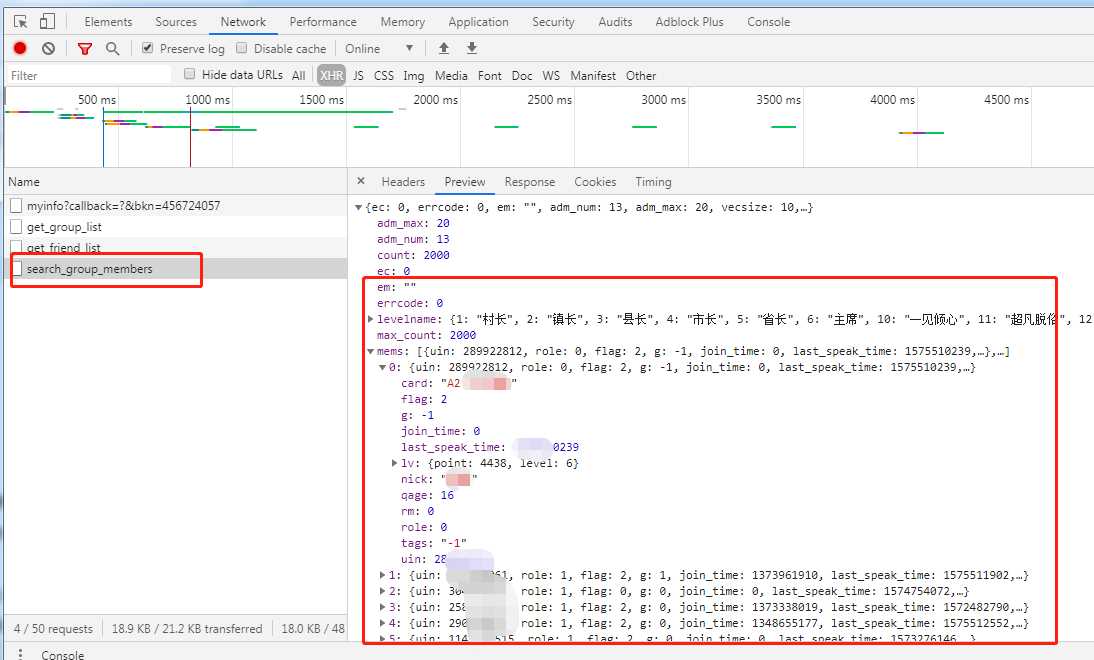1094x660 pixels.
Task: Select the get_group_list request row
Action: (x=176, y=227)
